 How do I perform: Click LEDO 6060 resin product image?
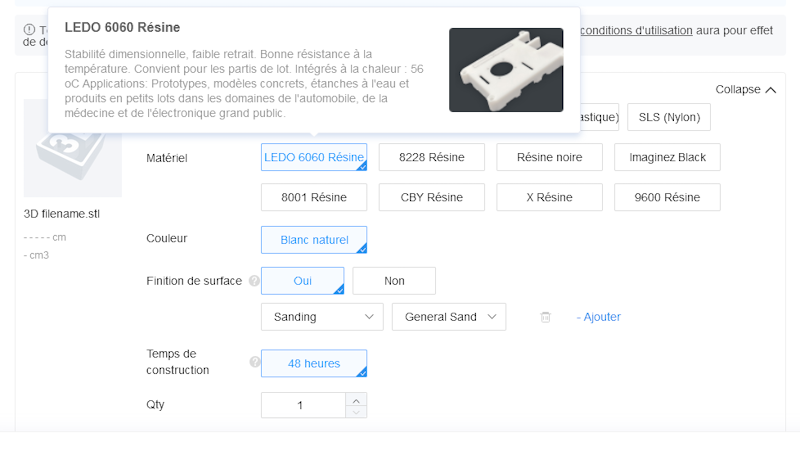pyautogui.click(x=506, y=69)
